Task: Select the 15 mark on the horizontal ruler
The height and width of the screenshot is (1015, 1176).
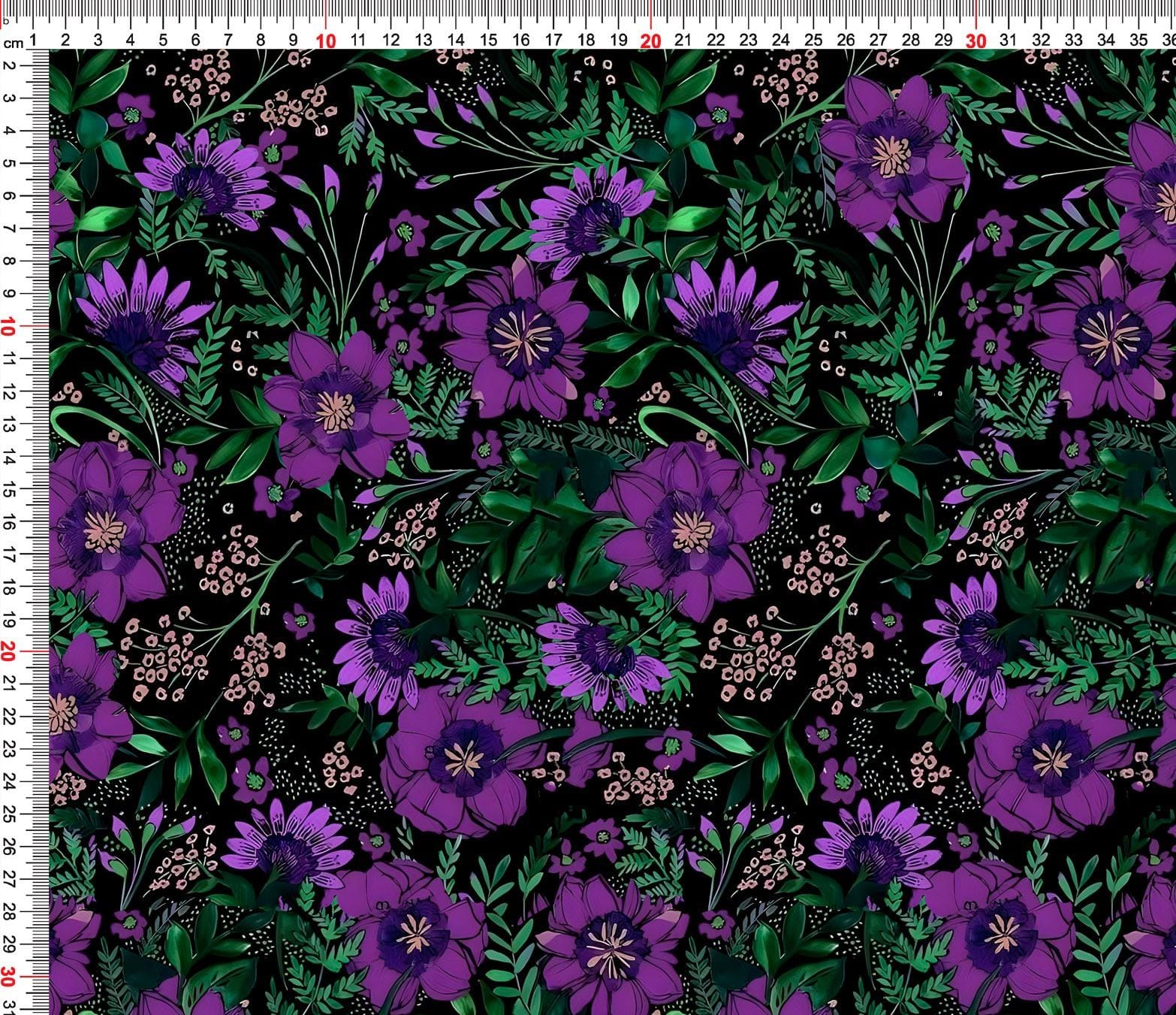Action: (488, 40)
